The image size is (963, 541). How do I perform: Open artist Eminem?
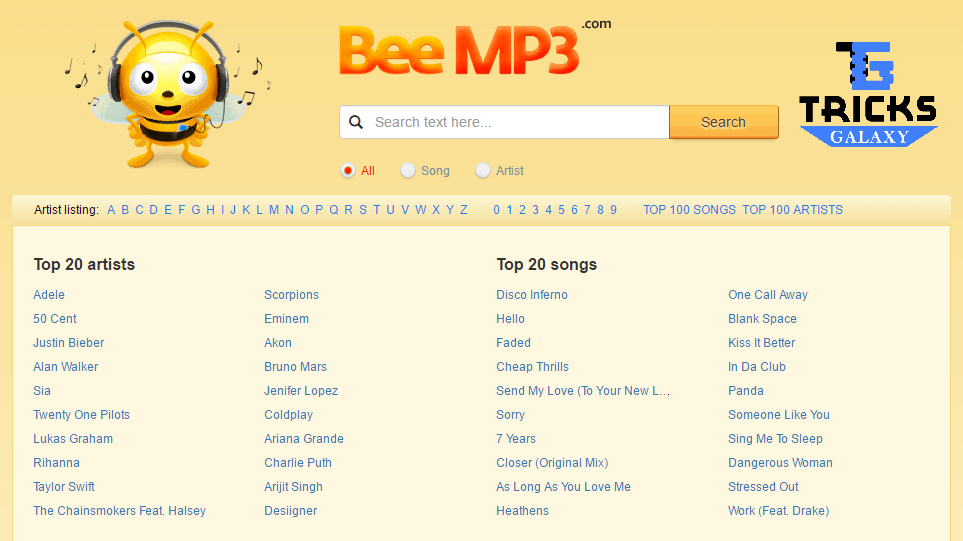point(287,319)
